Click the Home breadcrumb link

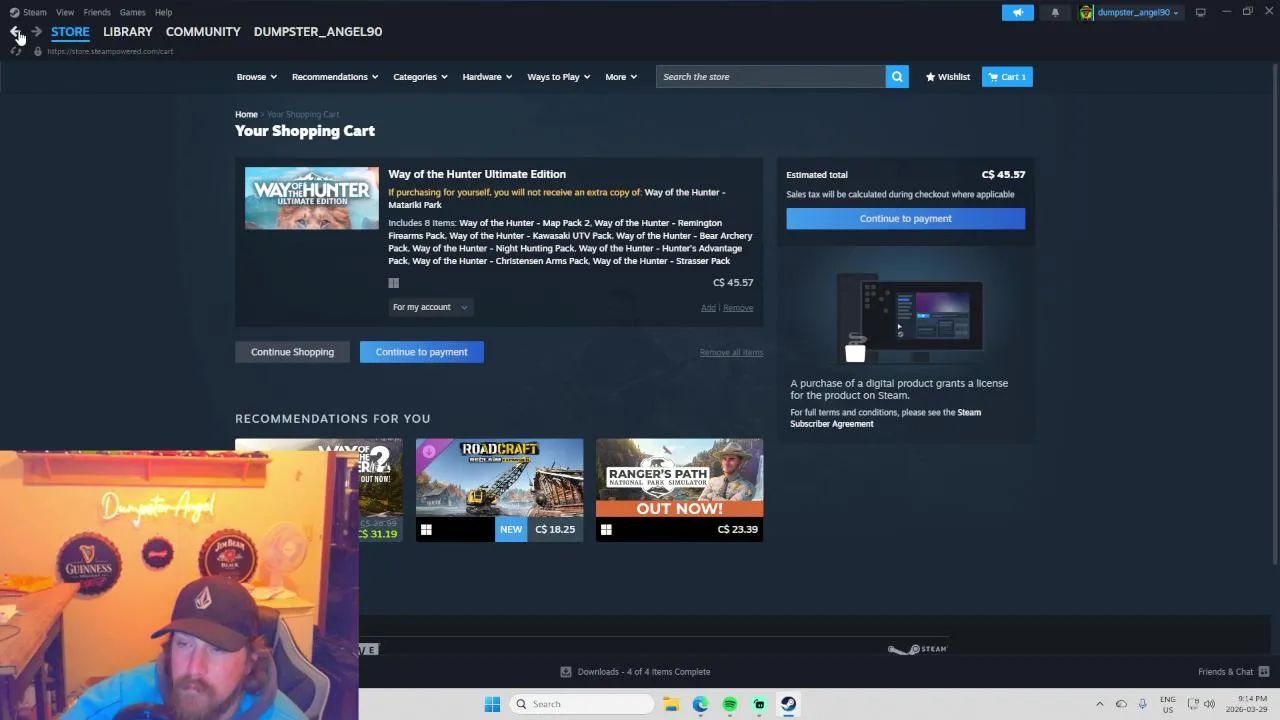pos(246,115)
